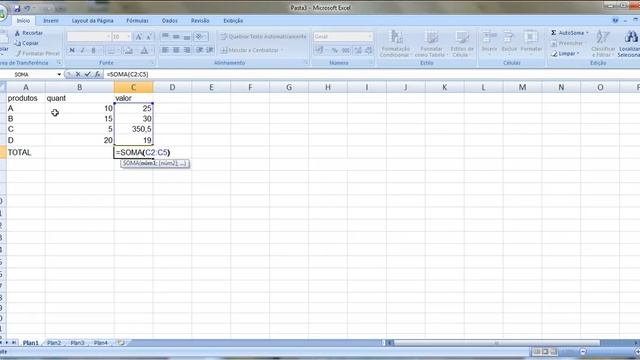Increase the cell indent

(x=210, y=50)
